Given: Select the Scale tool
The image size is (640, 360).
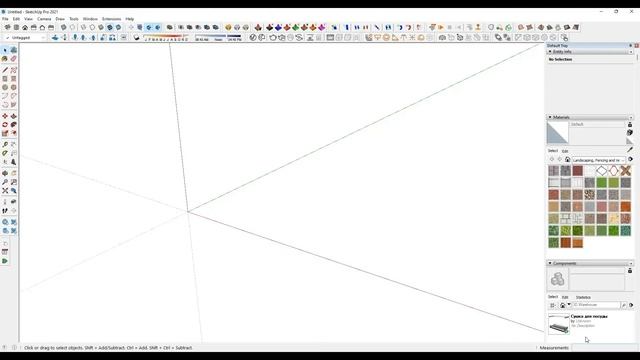Looking at the screenshot, I should click(5, 133).
